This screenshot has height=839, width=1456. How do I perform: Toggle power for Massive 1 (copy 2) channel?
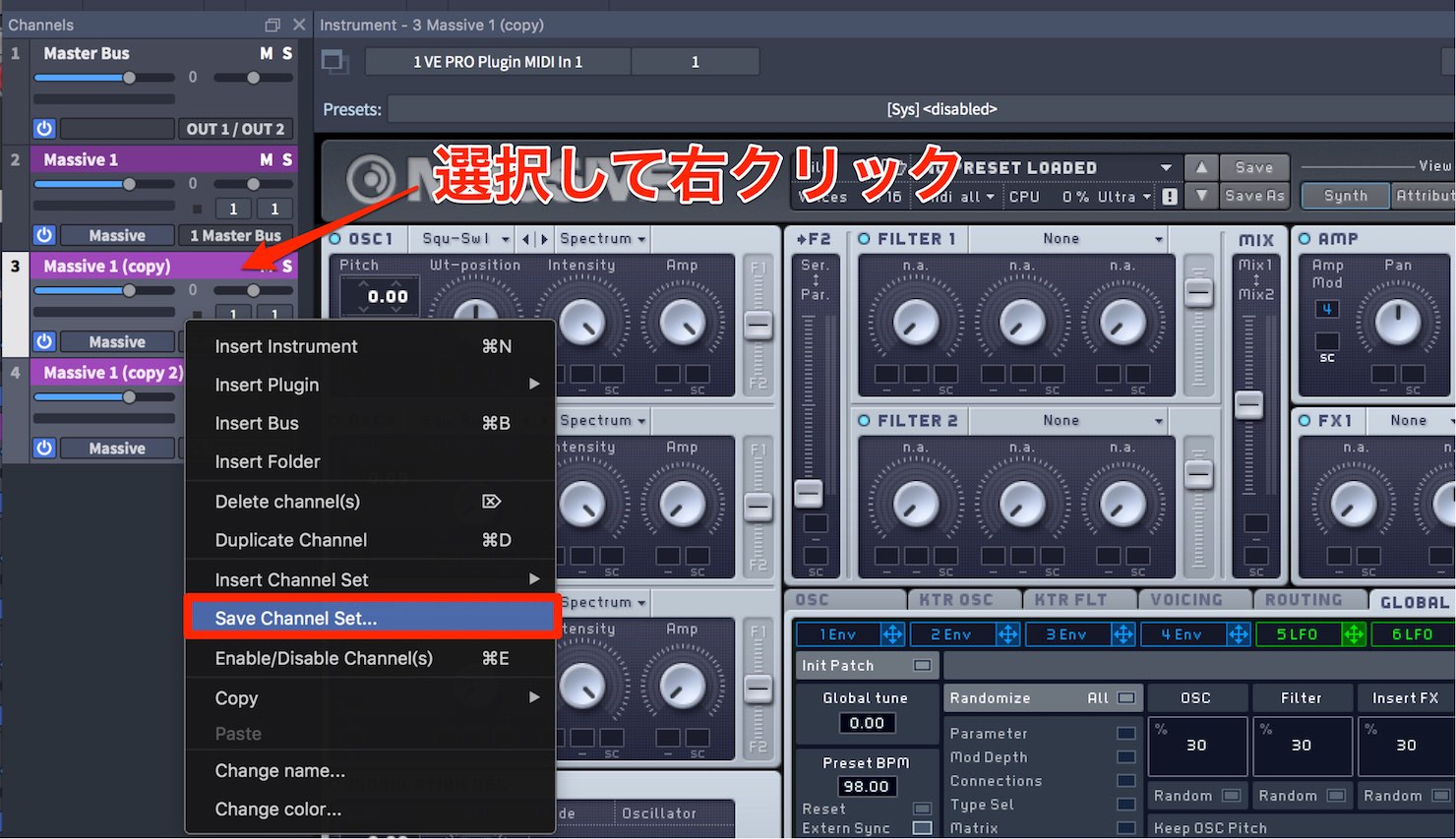(44, 448)
